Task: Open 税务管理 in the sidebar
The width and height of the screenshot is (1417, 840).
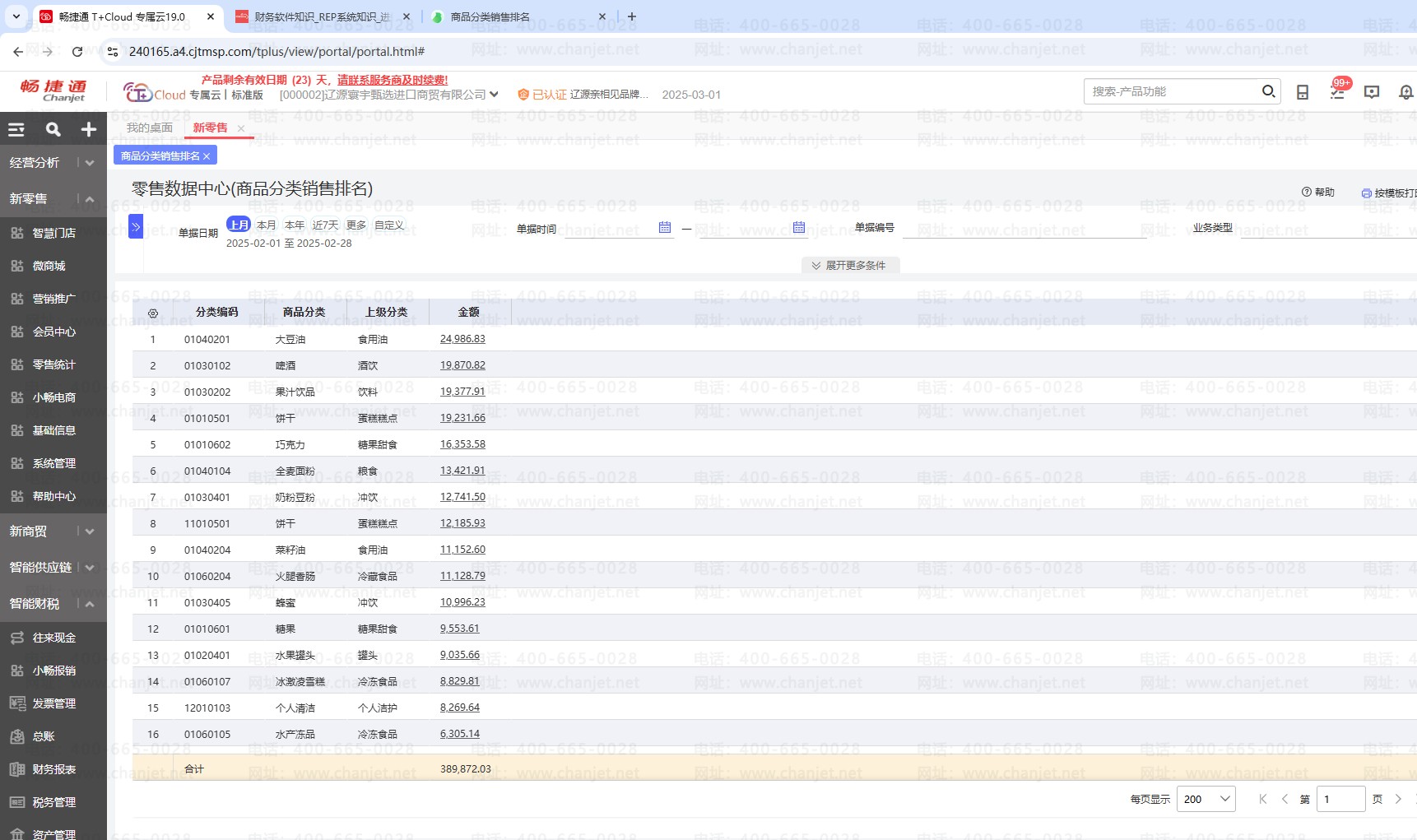Action: click(x=53, y=802)
